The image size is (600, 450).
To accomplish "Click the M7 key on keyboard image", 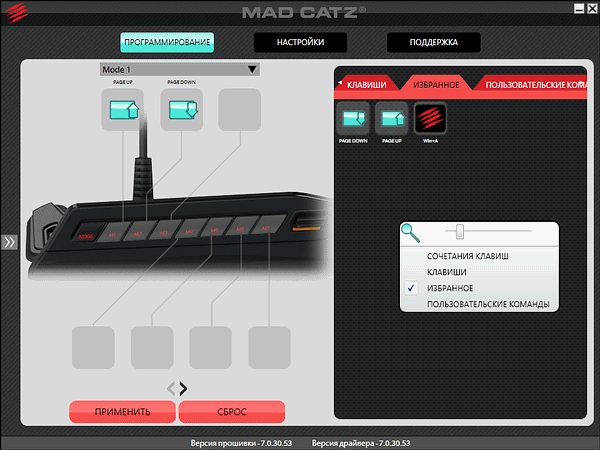I will click(x=269, y=225).
